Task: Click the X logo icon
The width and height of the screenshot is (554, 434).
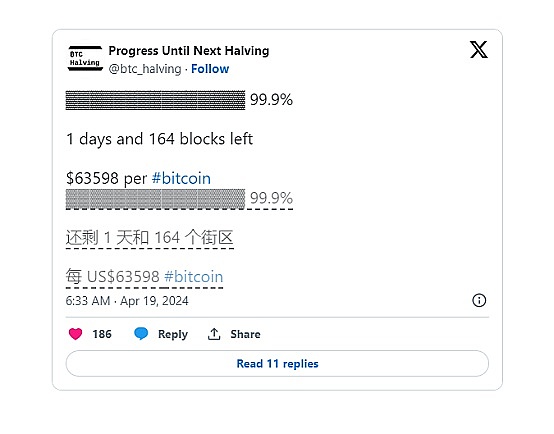Action: coord(479,49)
